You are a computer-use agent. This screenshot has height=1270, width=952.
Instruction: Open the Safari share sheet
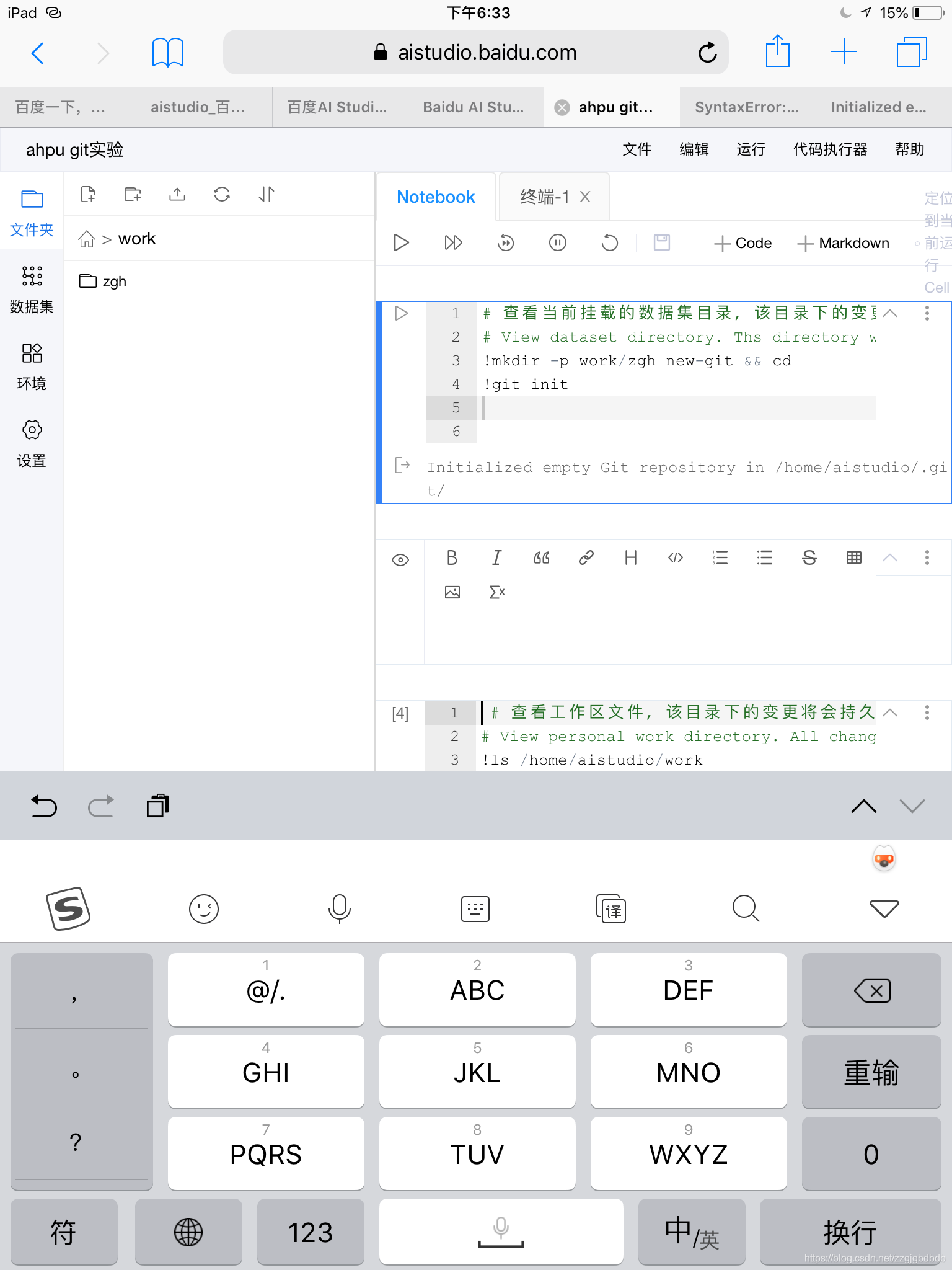777,51
